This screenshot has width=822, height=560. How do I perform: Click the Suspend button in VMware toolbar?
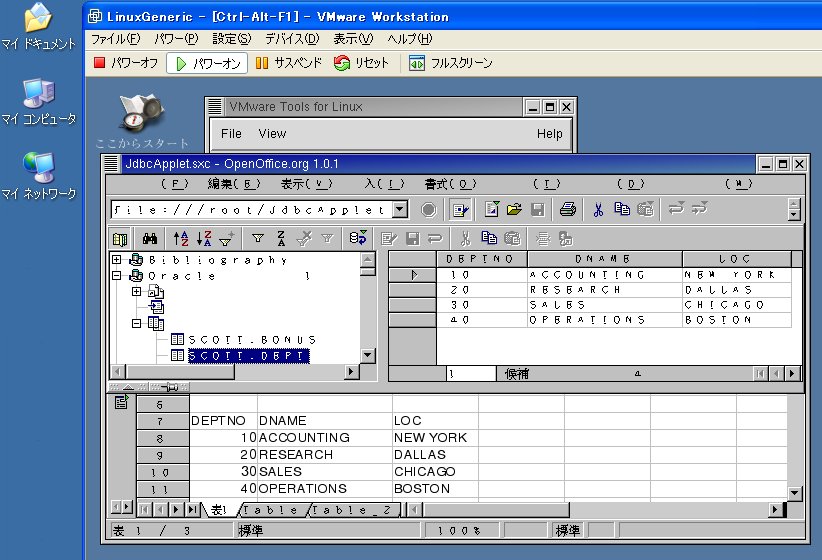288,63
